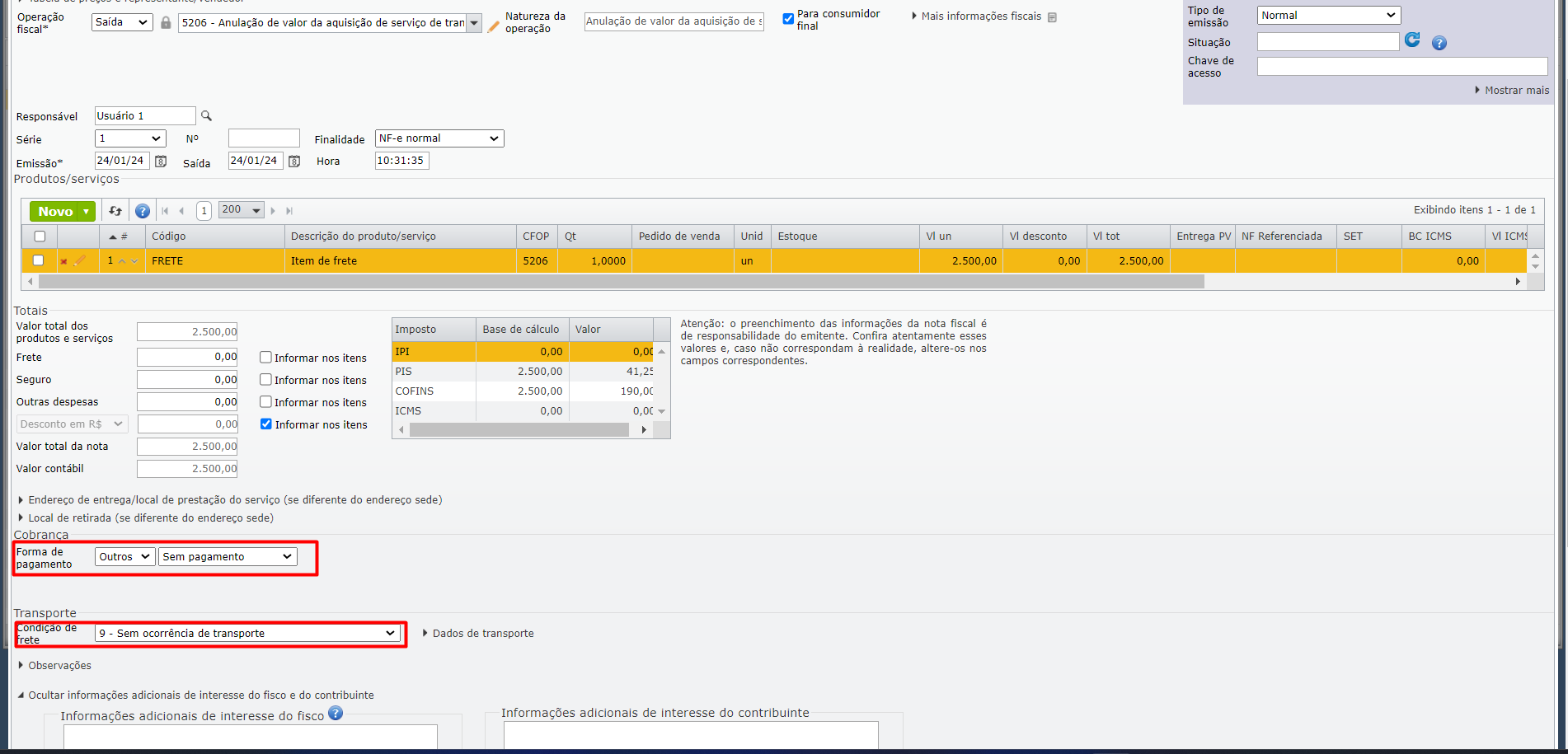1568x754 pixels.
Task: Expand Mostrar mais in the emission panel
Action: tap(1512, 91)
